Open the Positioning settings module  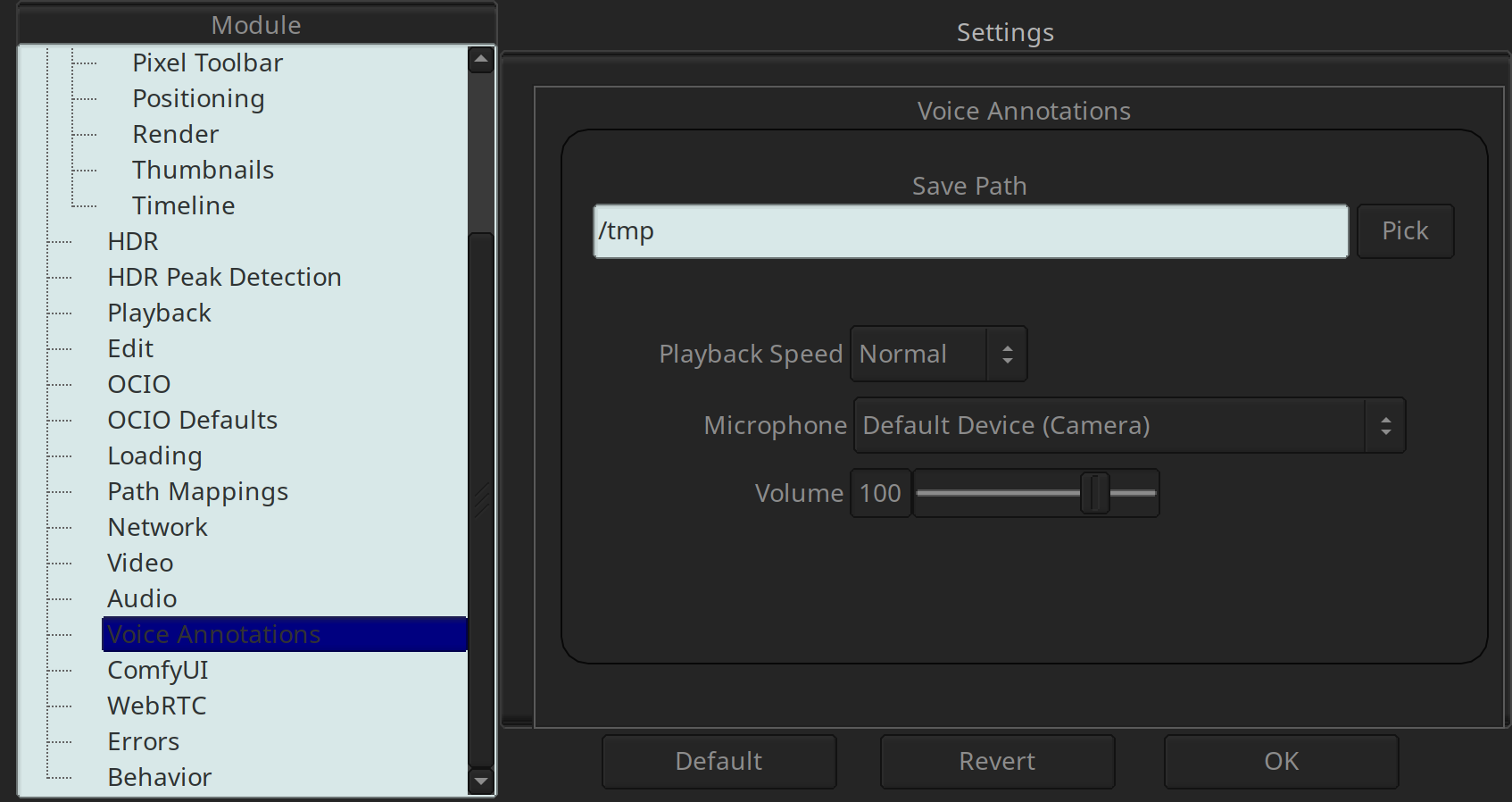pyautogui.click(x=198, y=98)
